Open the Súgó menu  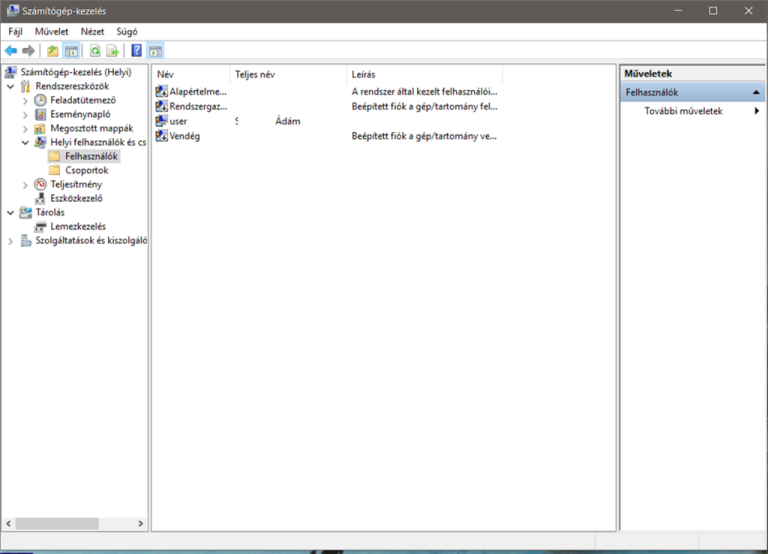point(127,31)
